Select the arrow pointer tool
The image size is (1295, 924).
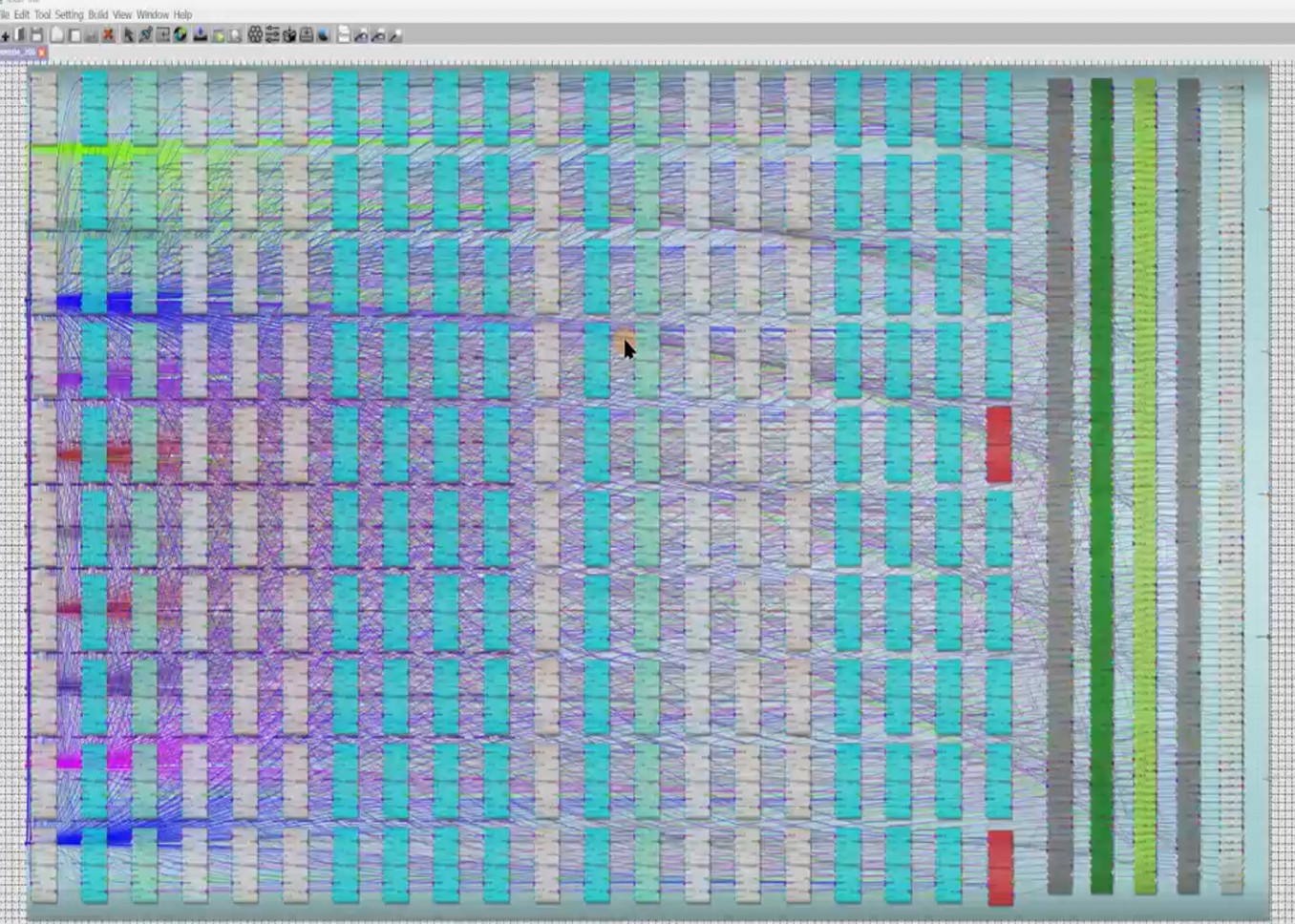tap(128, 35)
